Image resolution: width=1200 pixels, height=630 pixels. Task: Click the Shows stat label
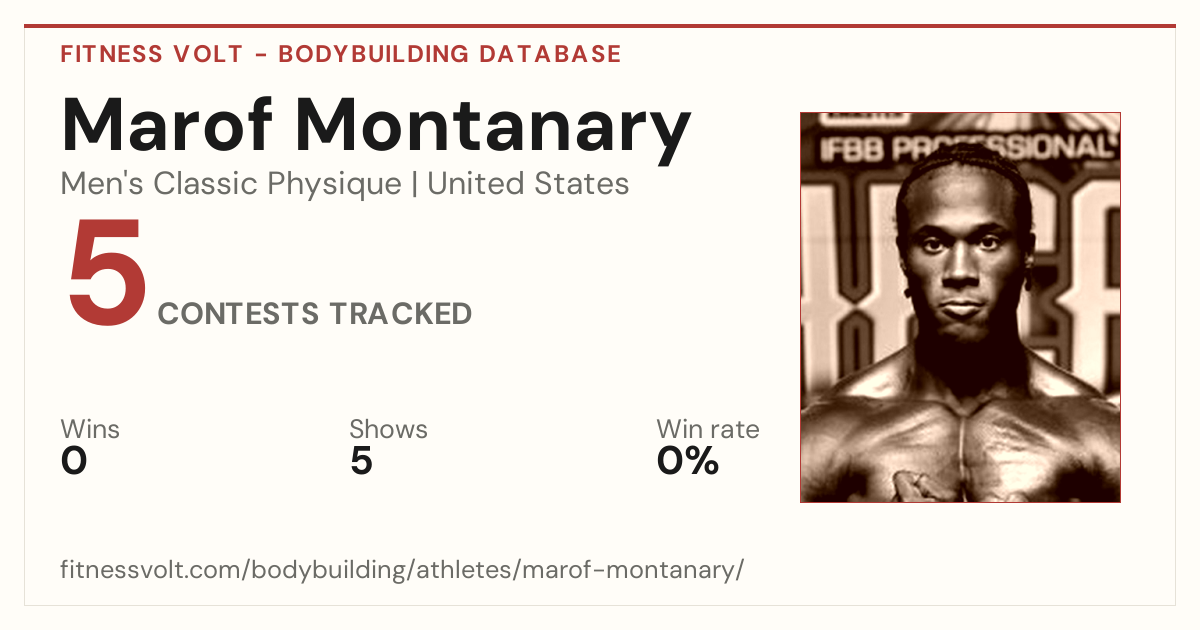coord(388,430)
